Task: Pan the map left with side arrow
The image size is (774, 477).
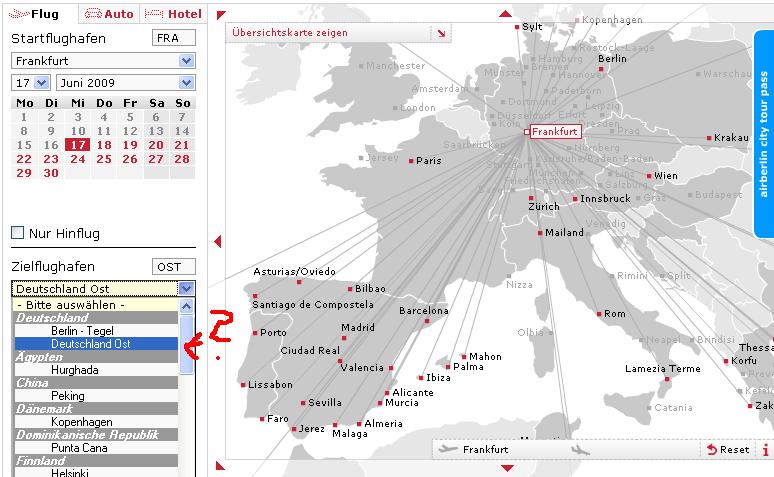Action: point(218,241)
